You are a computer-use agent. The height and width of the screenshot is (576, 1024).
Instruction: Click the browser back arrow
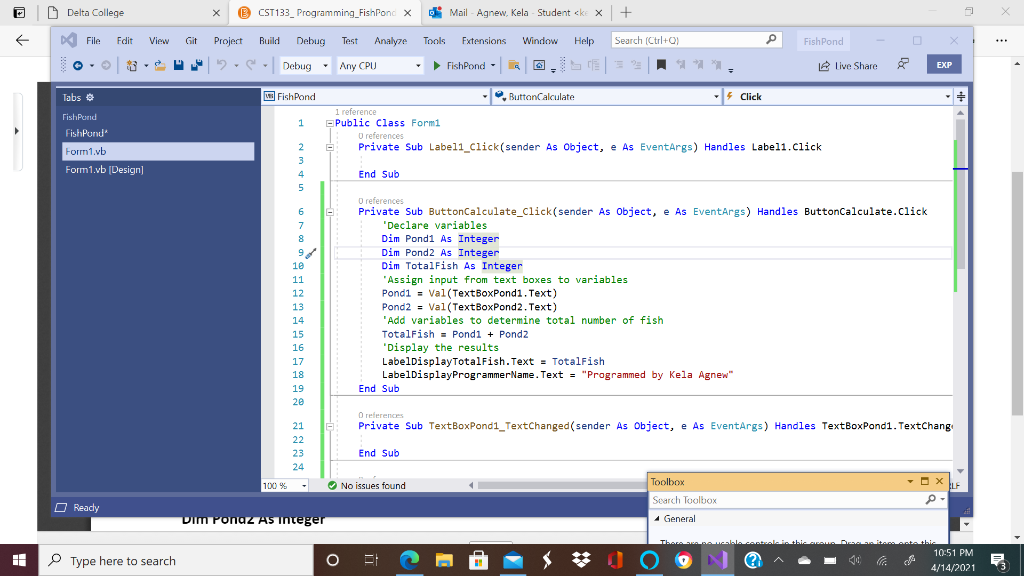click(22, 40)
